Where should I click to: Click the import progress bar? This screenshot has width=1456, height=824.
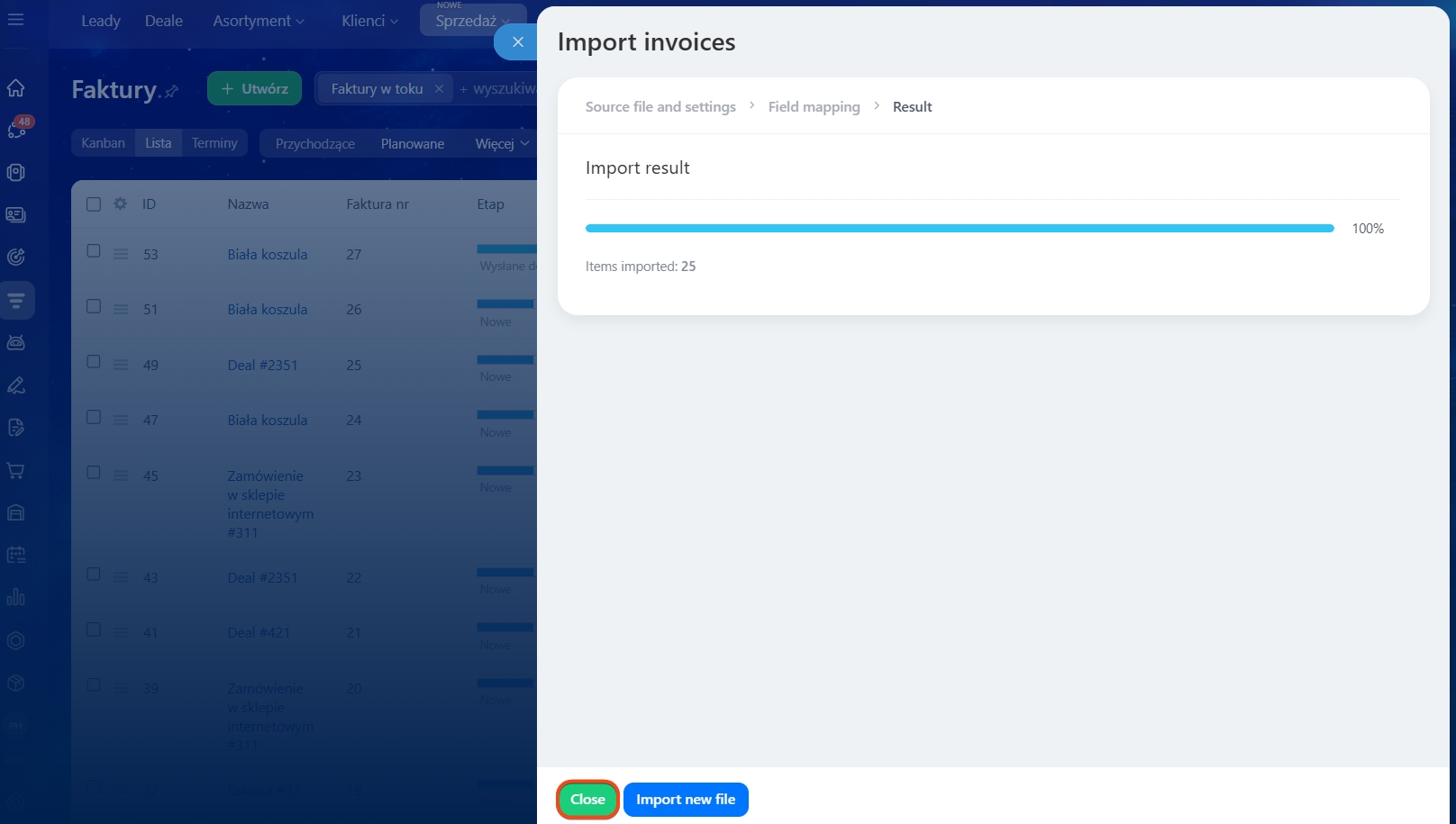click(x=960, y=229)
